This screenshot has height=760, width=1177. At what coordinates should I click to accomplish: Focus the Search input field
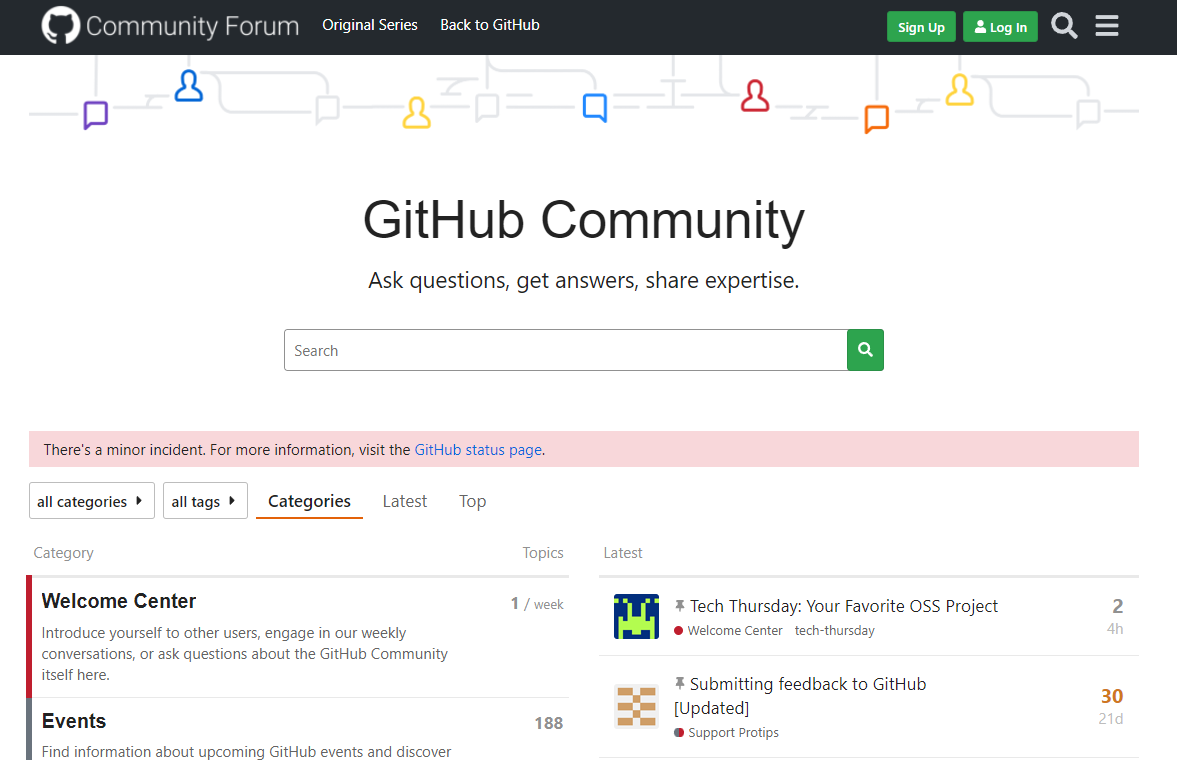pyautogui.click(x=565, y=350)
